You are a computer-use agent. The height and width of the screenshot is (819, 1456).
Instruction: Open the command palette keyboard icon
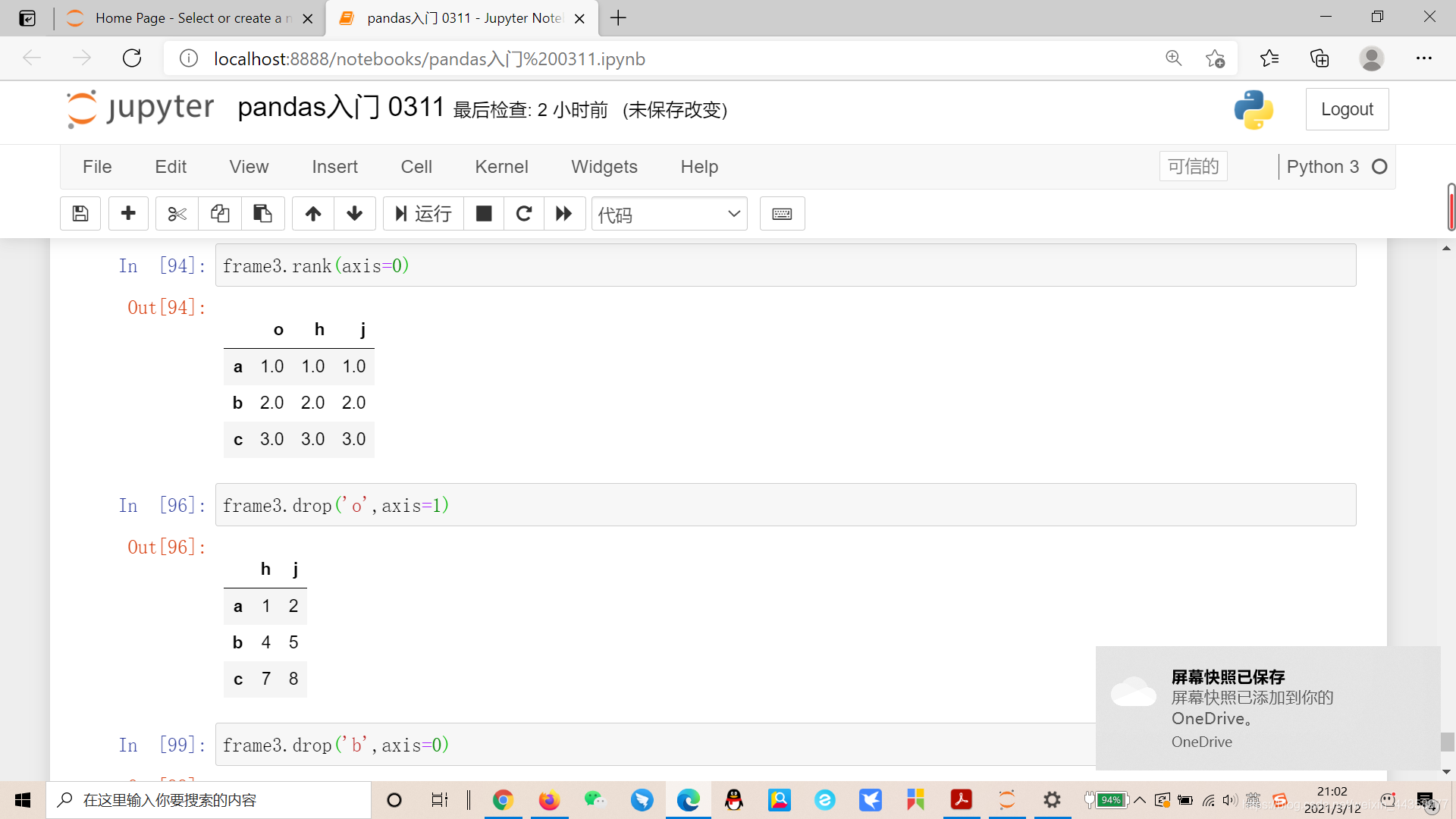point(782,213)
